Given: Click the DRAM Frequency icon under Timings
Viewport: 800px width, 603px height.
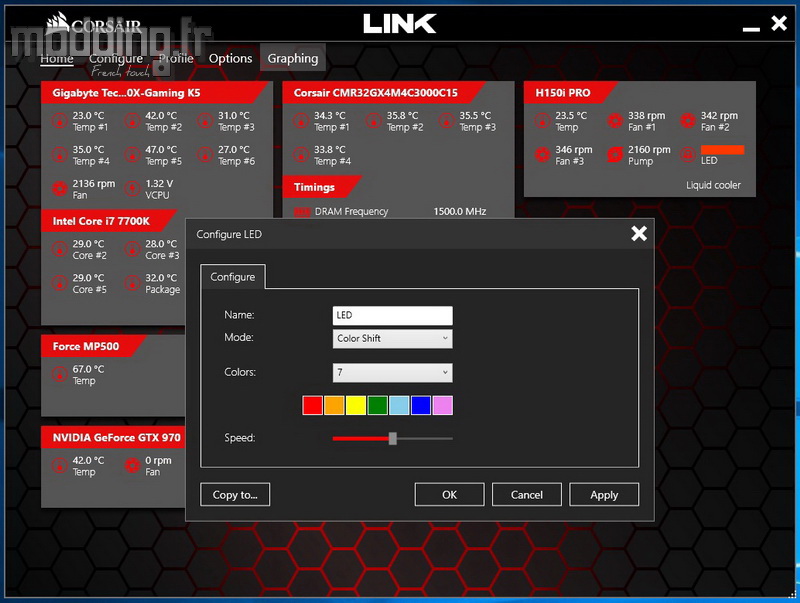Looking at the screenshot, I should click(302, 212).
